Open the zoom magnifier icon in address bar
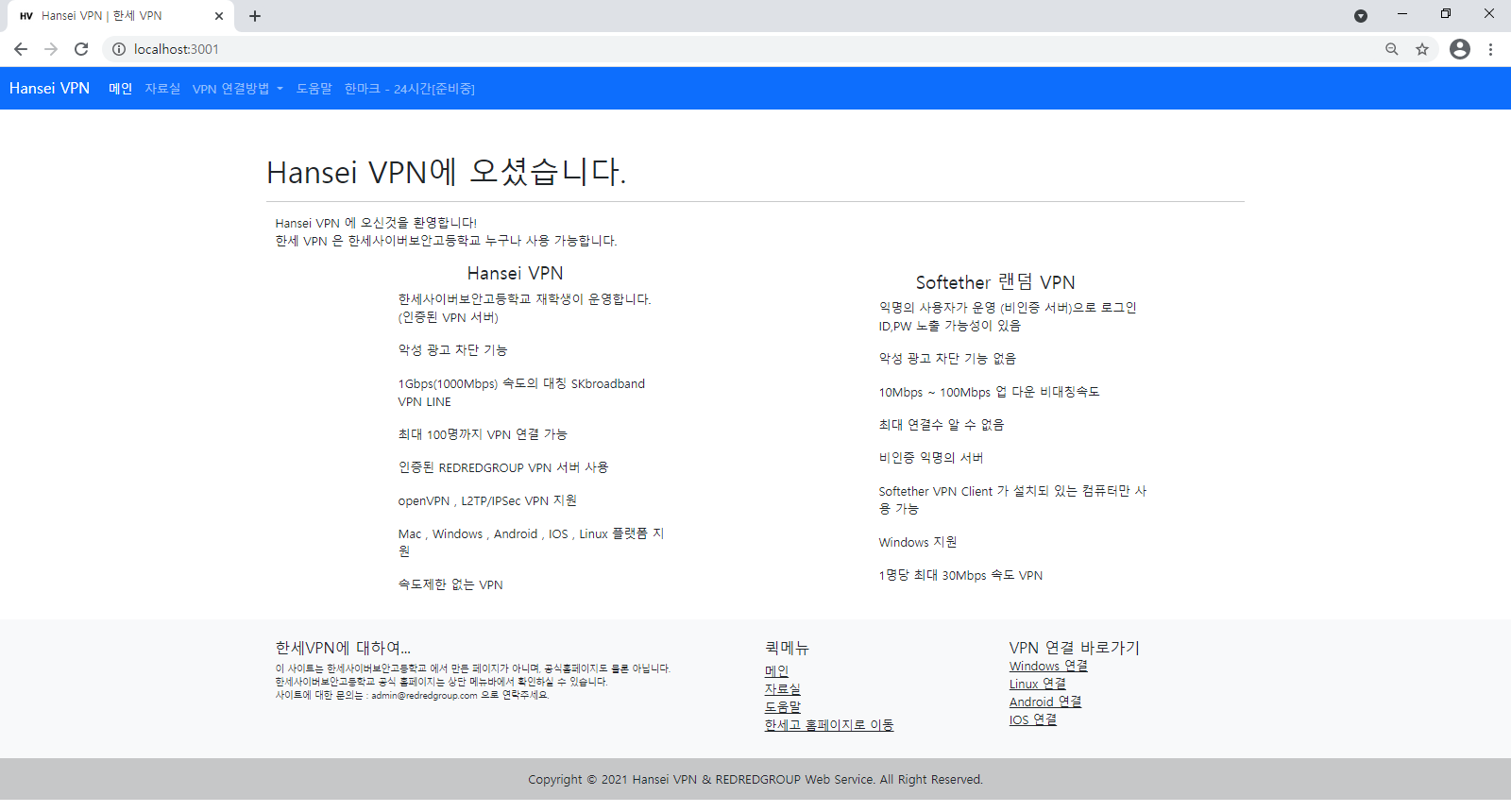The width and height of the screenshot is (1511, 812). click(x=1391, y=49)
